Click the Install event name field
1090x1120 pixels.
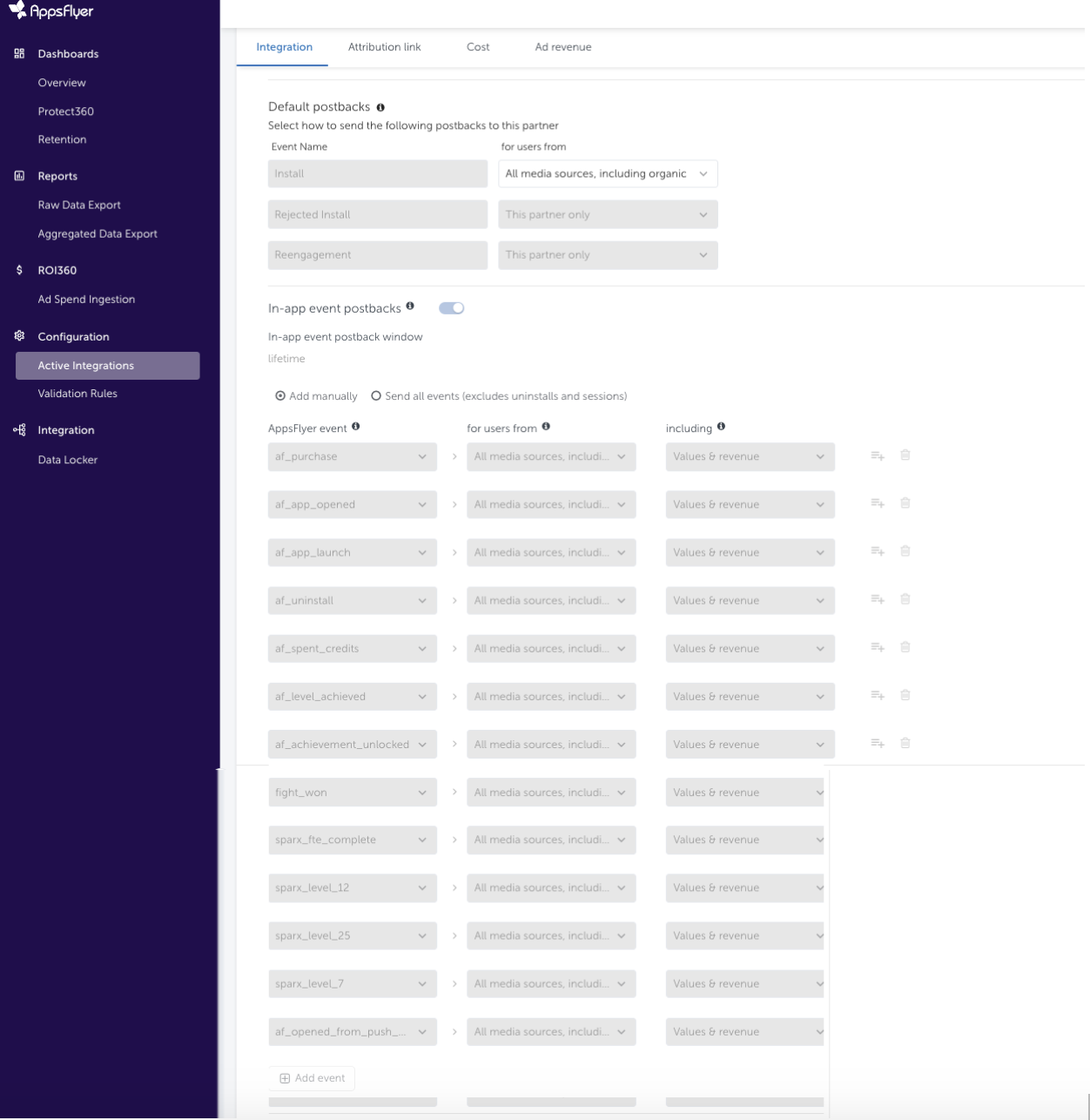tap(377, 174)
